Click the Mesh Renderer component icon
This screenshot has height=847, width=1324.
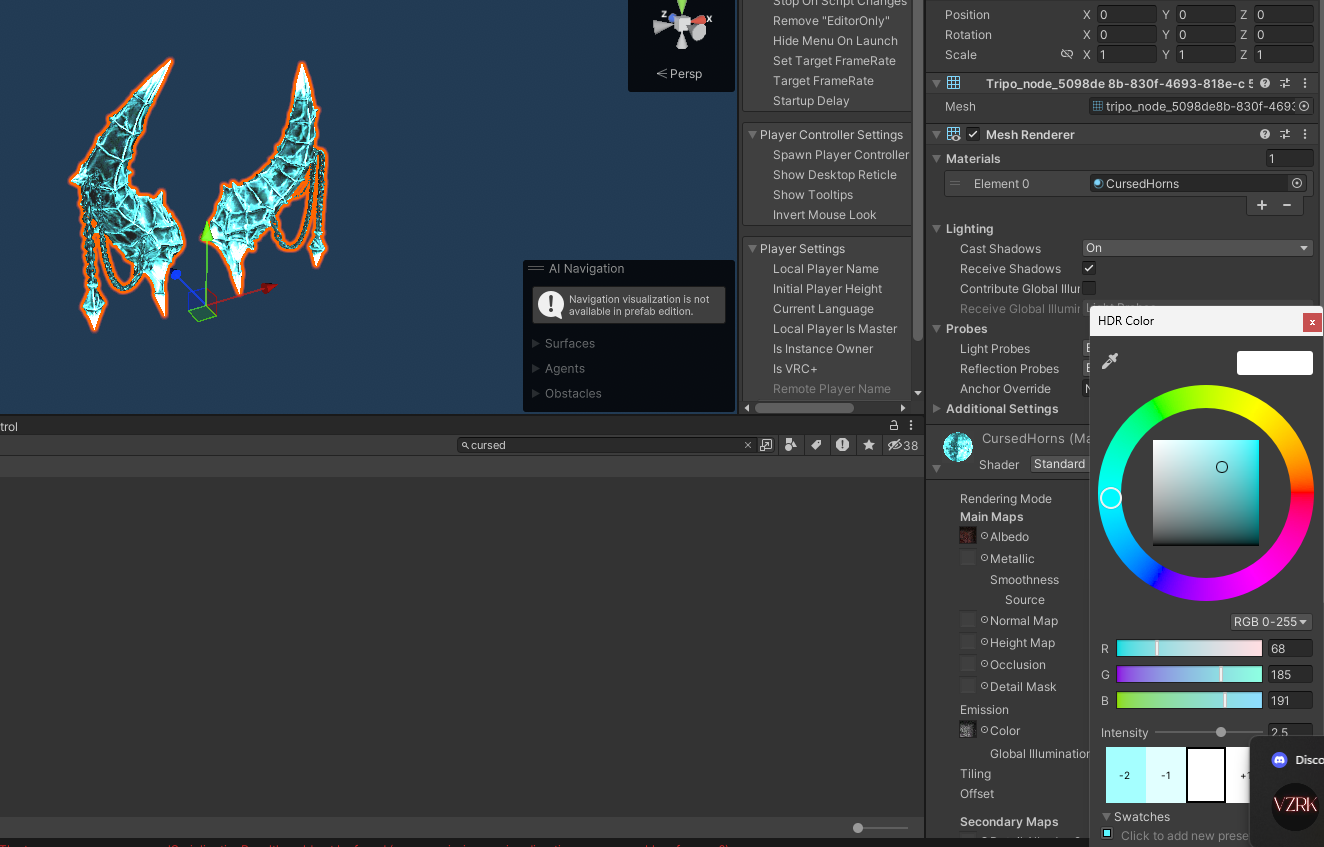(954, 134)
